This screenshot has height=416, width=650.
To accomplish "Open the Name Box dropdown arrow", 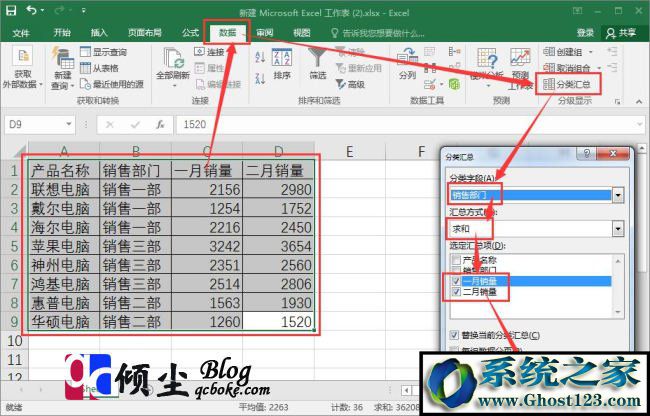I will point(68,124).
